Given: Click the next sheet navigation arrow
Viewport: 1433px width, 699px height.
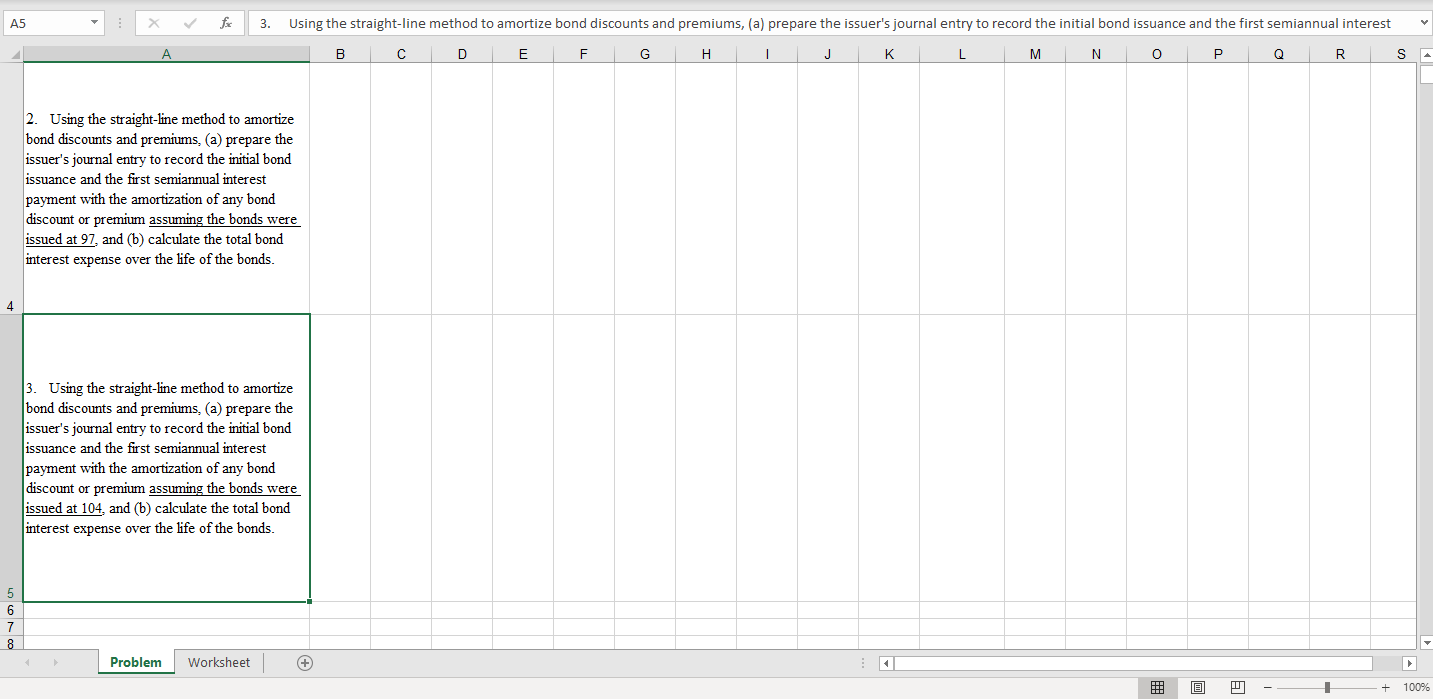Looking at the screenshot, I should [x=54, y=662].
